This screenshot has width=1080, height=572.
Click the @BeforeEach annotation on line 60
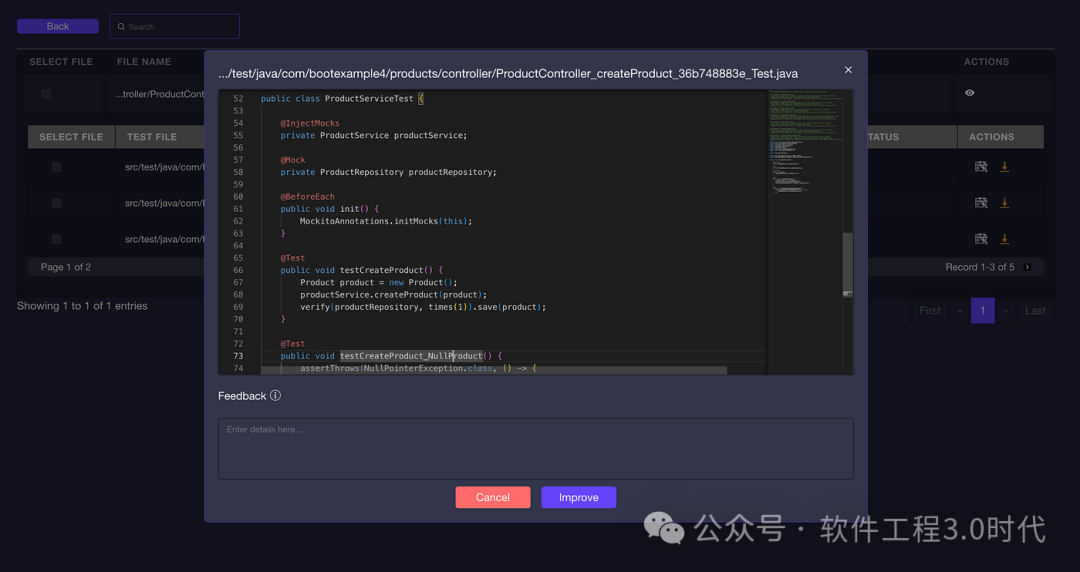click(307, 196)
